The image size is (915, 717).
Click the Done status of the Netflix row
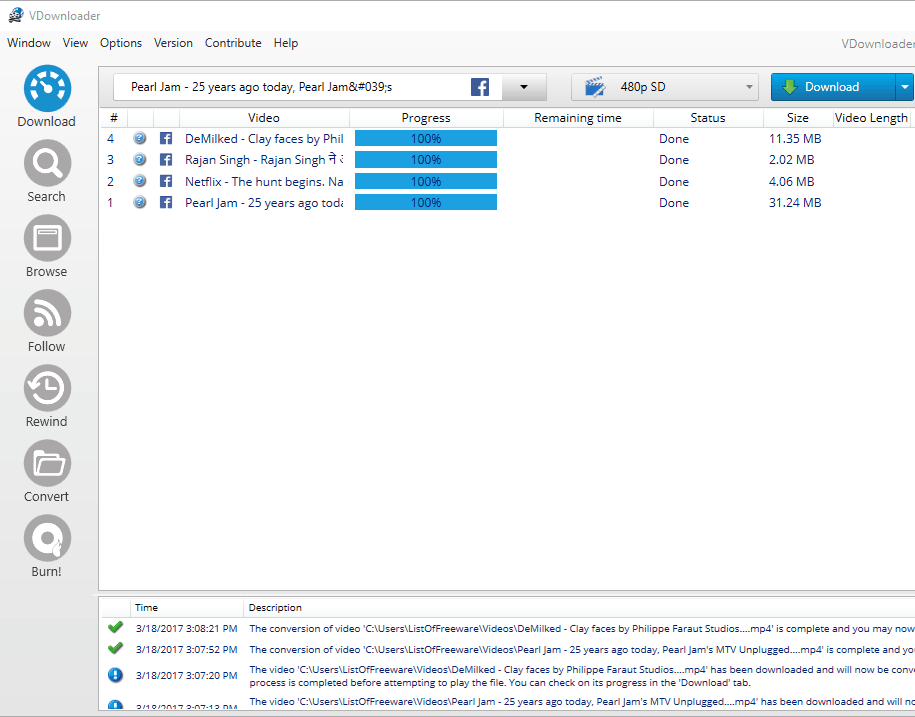pyautogui.click(x=674, y=181)
